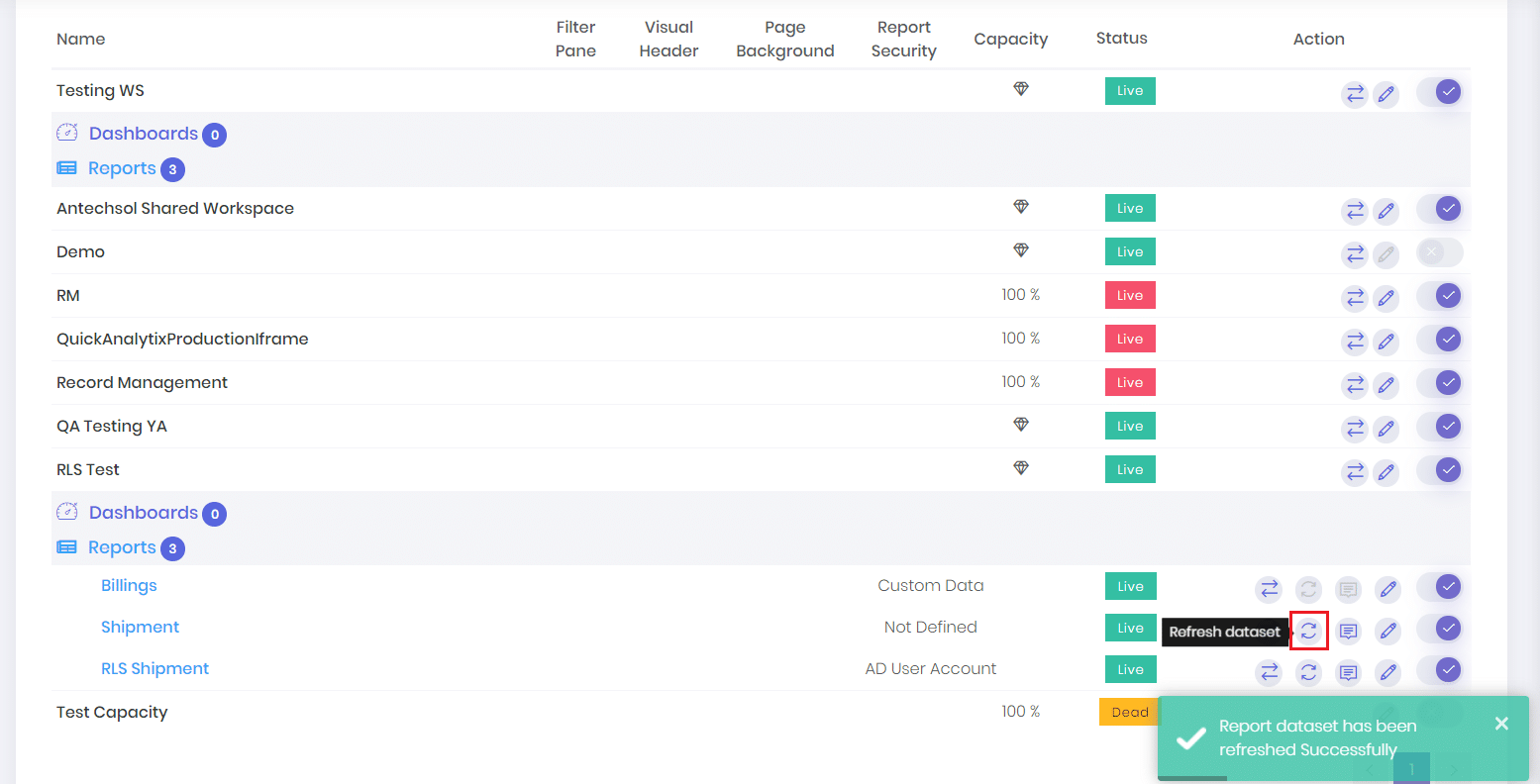The image size is (1540, 784).
Task: Click the refresh dataset icon for RLS Shipment
Action: 1308,672
